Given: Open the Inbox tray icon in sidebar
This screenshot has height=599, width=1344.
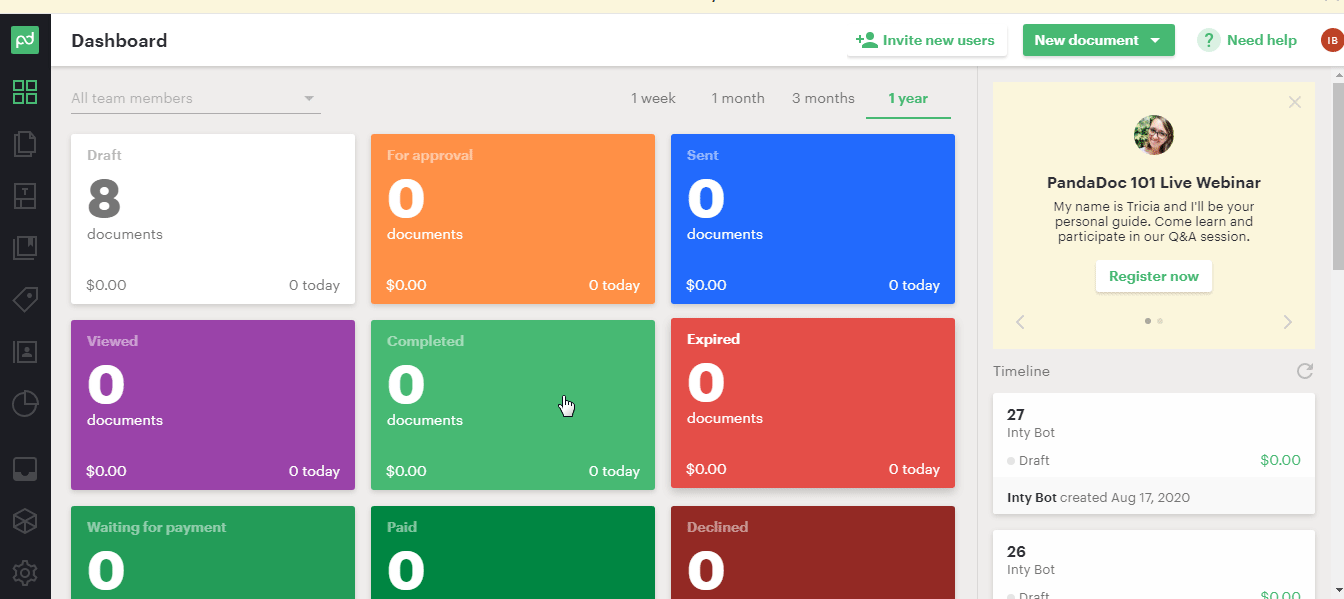Looking at the screenshot, I should 25,468.
